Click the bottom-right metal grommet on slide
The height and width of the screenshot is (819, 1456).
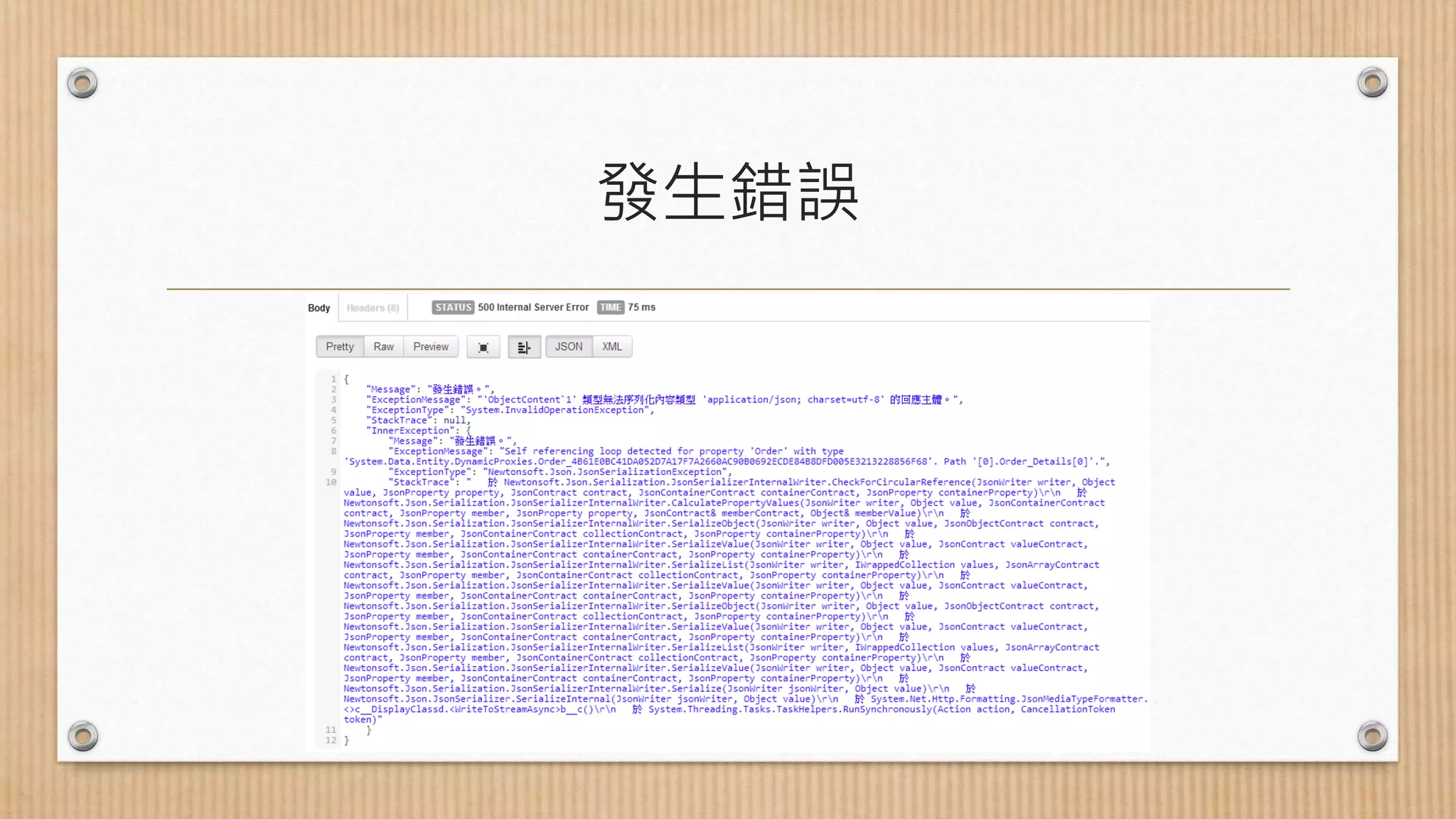(1372, 736)
